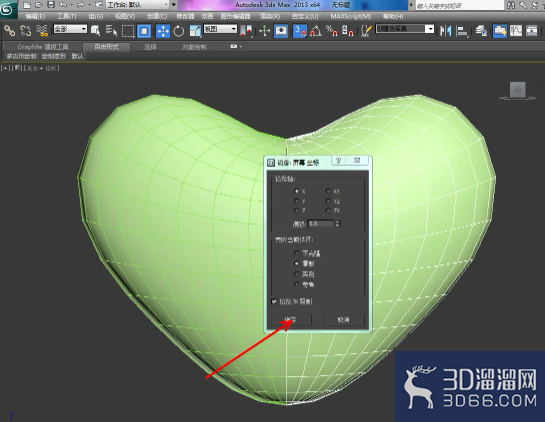Click the Select and Manipulate icon

[x=265, y=31]
